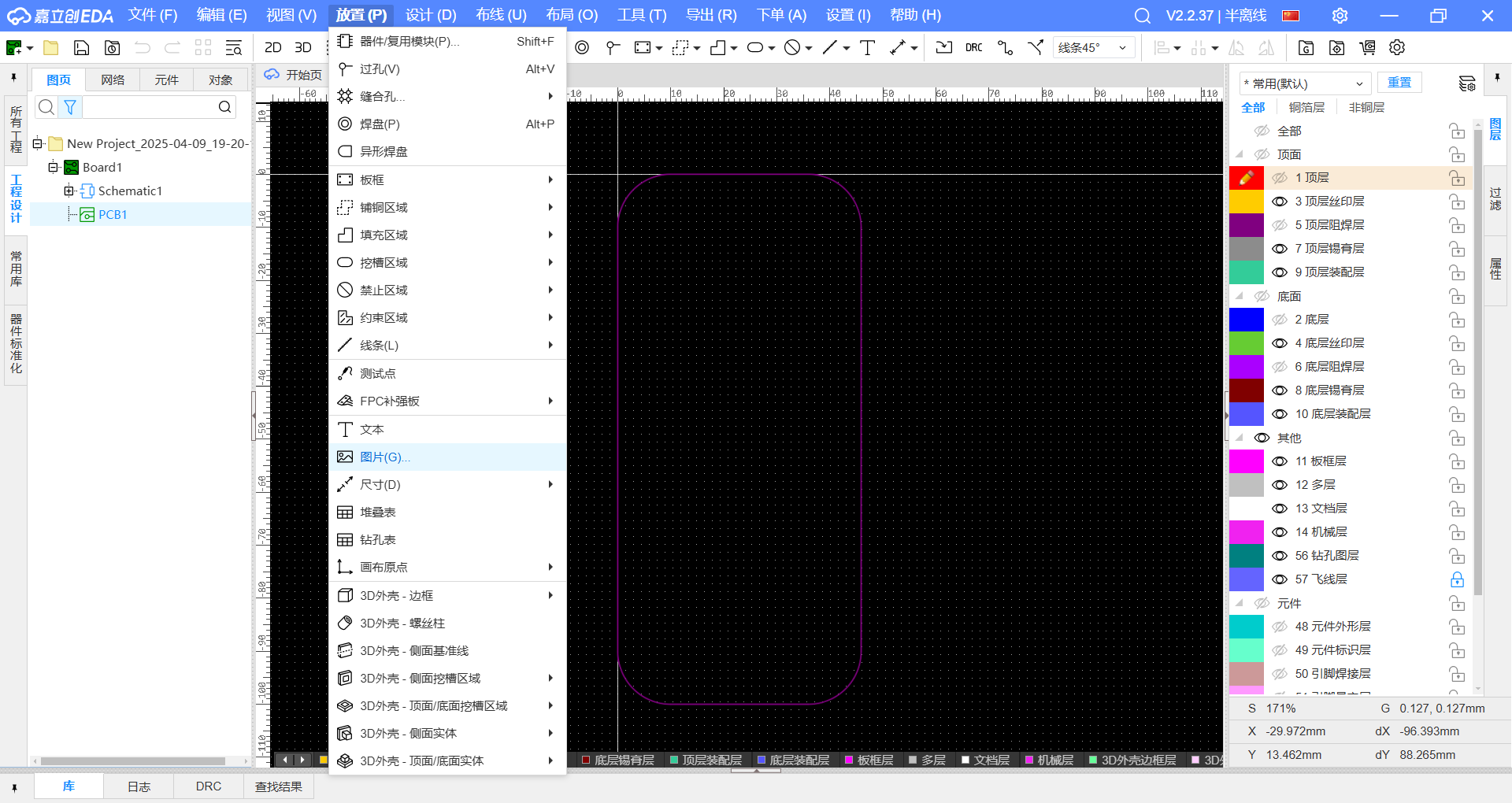Open the 线条45° routing angle dropdown
Viewport: 1512px width, 803px height.
coord(1094,48)
